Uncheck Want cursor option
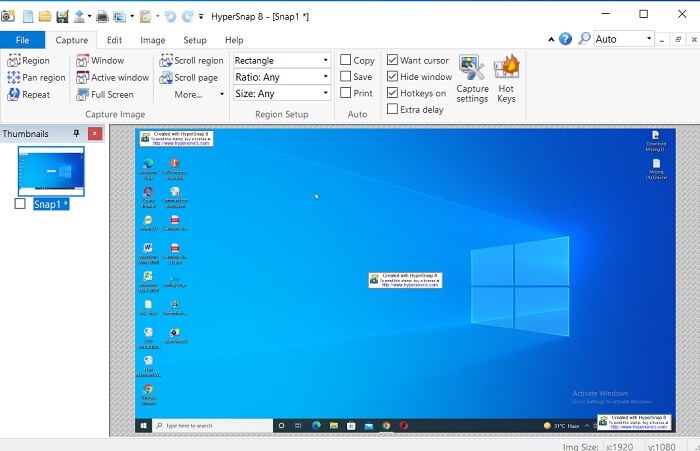The width and height of the screenshot is (700, 451). (x=392, y=60)
